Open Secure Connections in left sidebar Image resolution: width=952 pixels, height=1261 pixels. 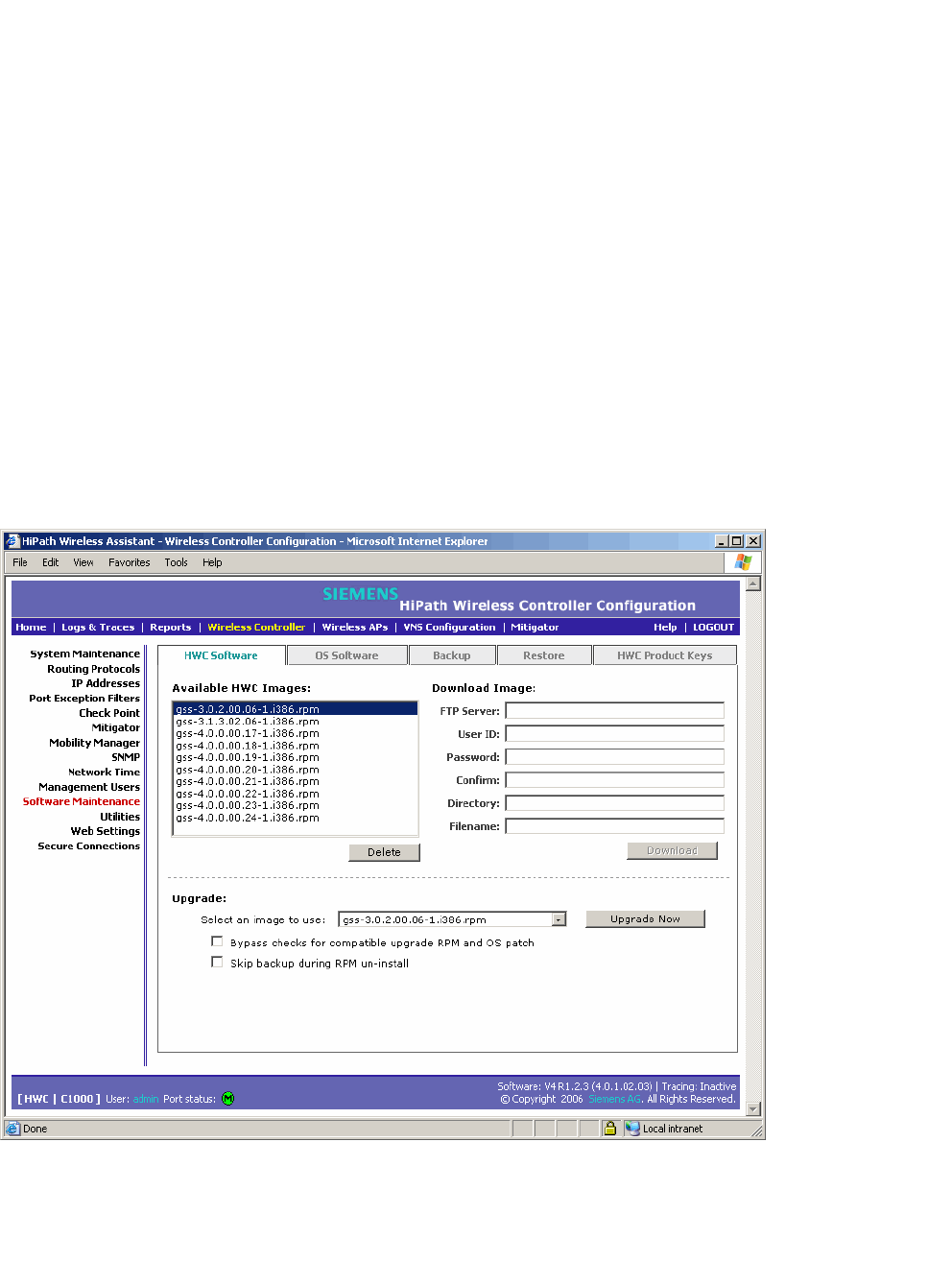(88, 845)
